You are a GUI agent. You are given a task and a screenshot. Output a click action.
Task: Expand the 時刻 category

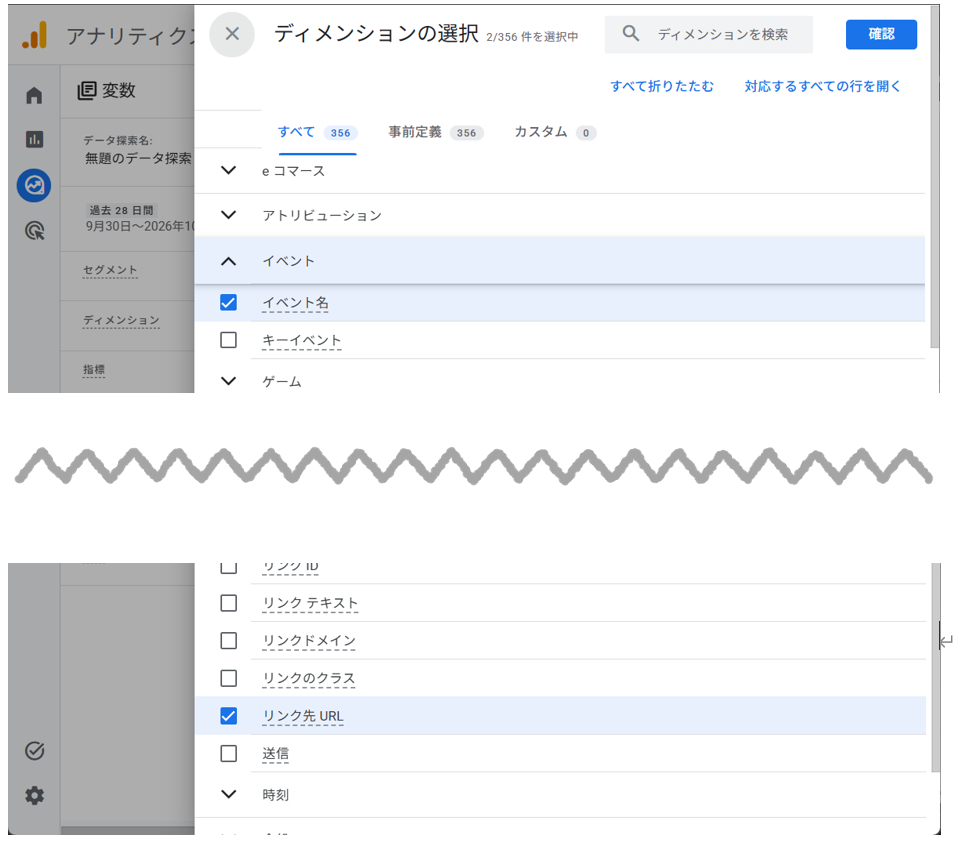pyautogui.click(x=229, y=794)
